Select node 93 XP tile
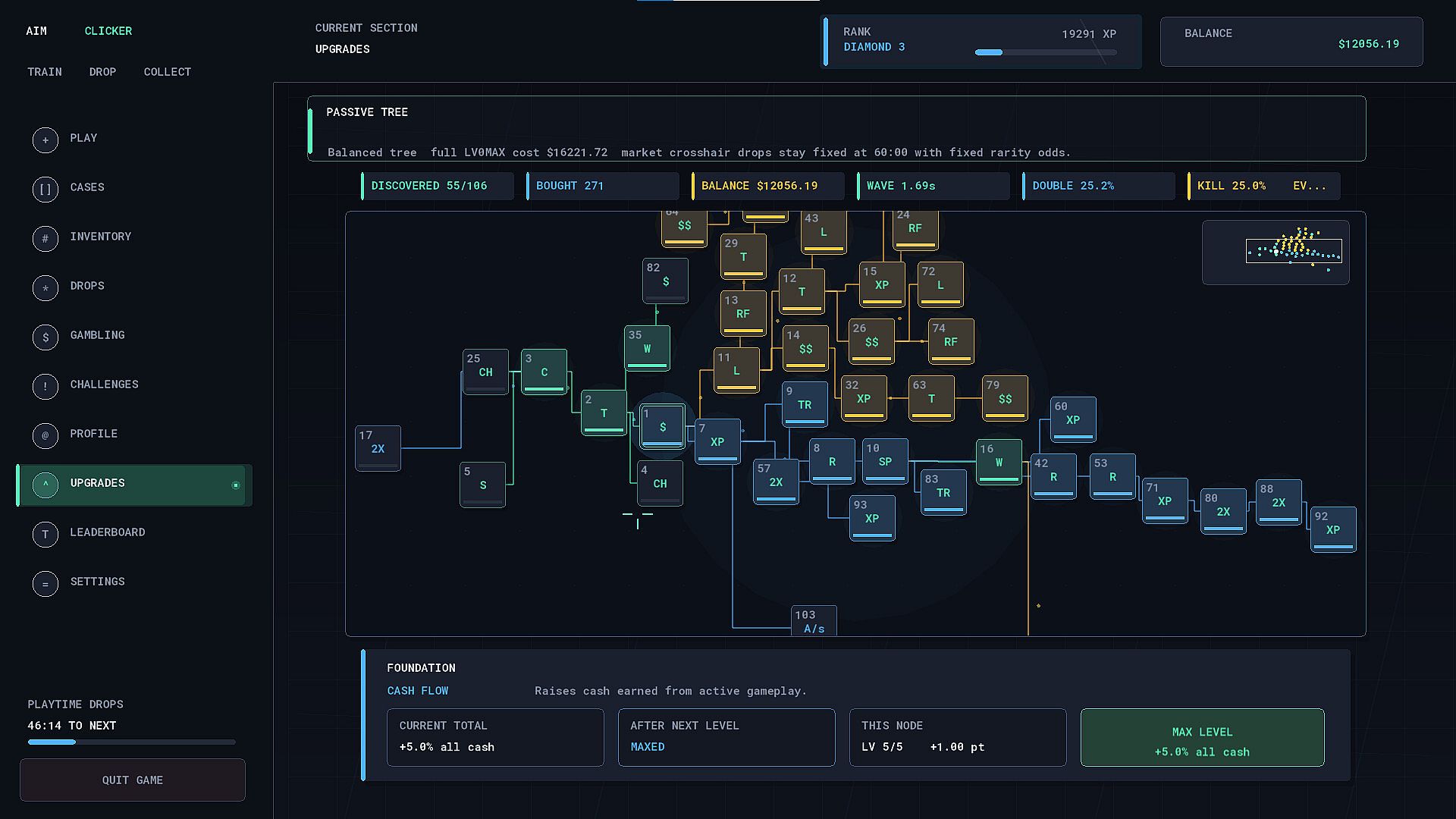 pos(872,518)
